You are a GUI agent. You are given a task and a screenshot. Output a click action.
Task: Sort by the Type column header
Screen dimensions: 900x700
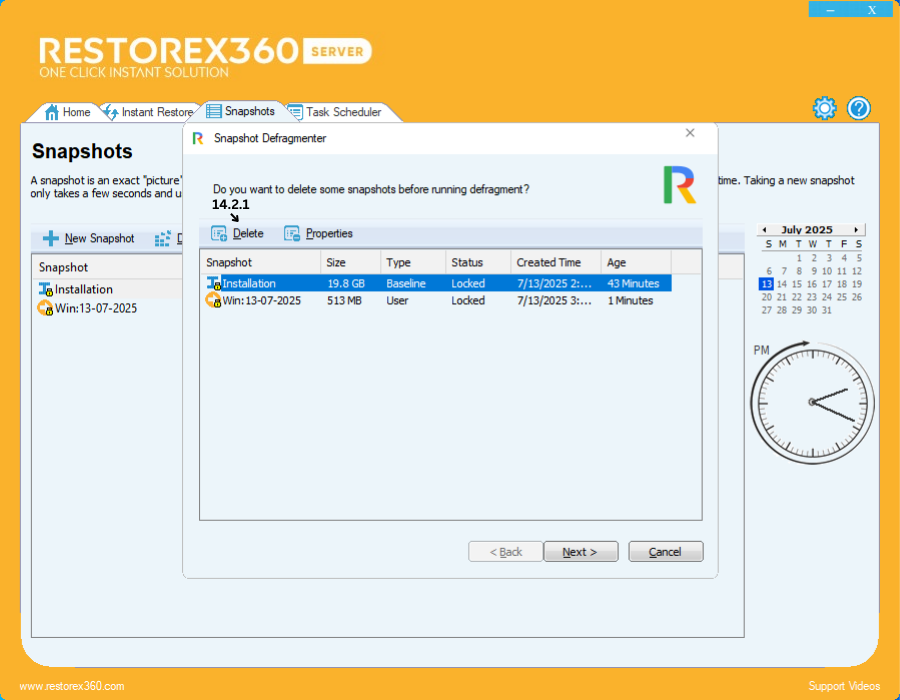tap(413, 262)
